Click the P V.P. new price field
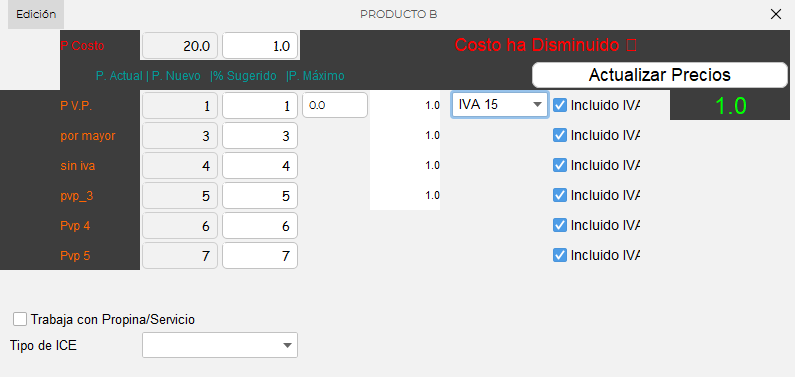This screenshot has height=377, width=795. click(260, 106)
